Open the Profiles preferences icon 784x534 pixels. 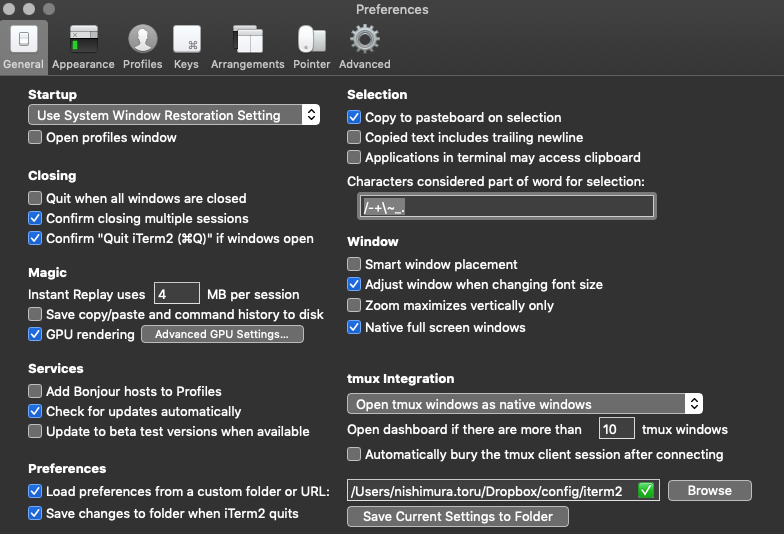point(143,40)
